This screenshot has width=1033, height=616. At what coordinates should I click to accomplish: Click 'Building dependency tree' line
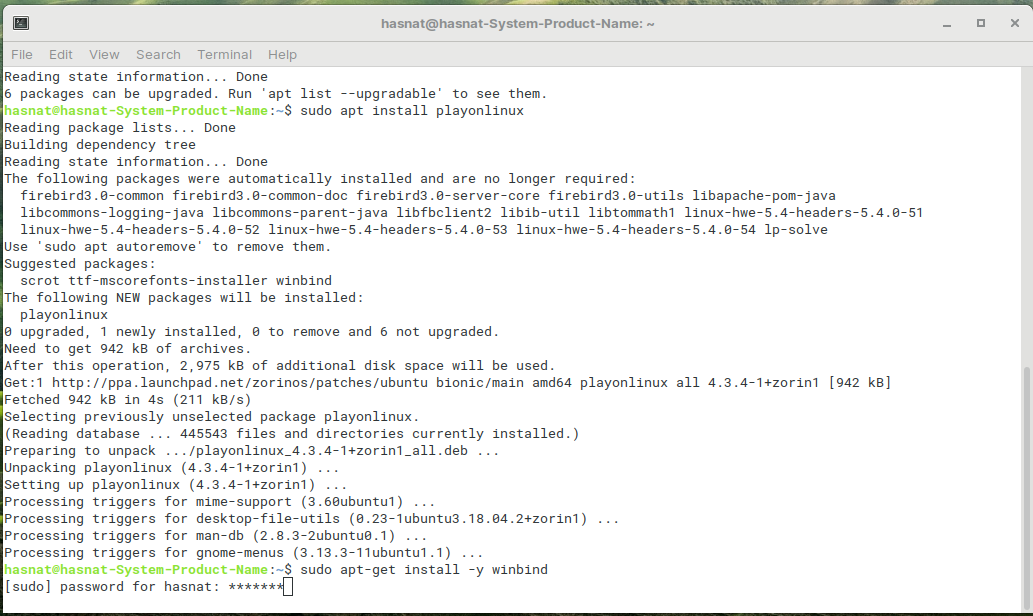[100, 145]
